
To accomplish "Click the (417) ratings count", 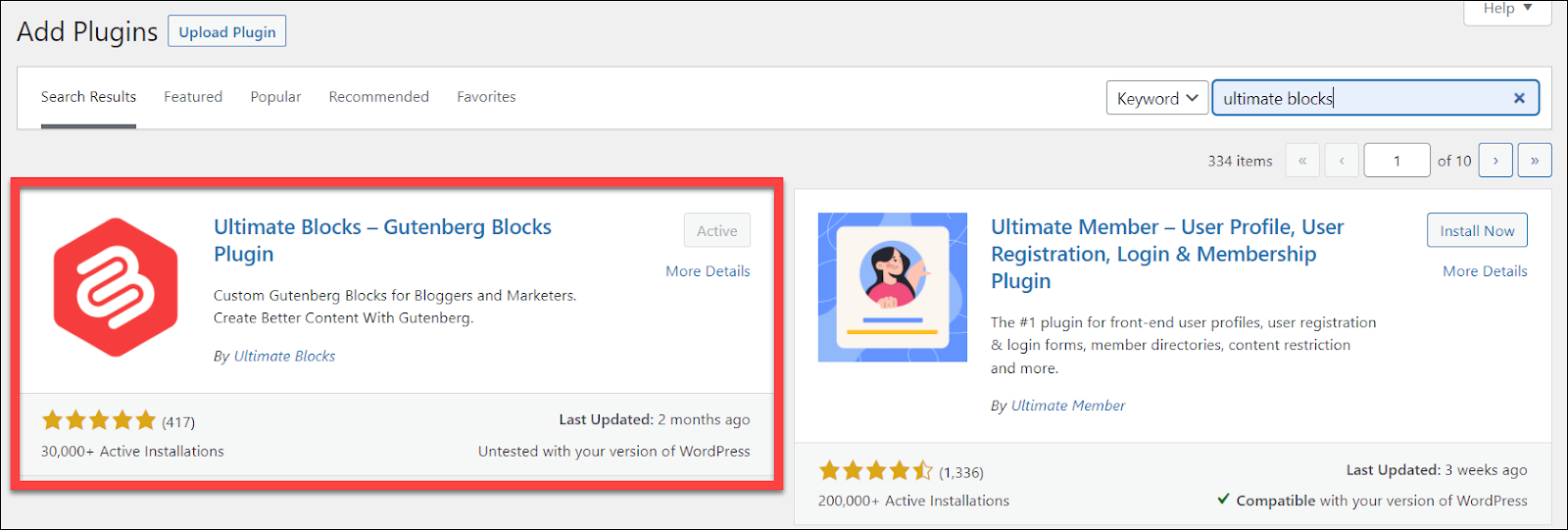I will (x=178, y=422).
